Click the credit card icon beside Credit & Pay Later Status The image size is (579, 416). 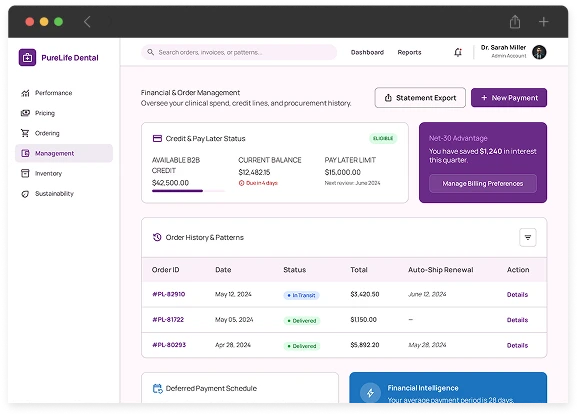point(157,138)
